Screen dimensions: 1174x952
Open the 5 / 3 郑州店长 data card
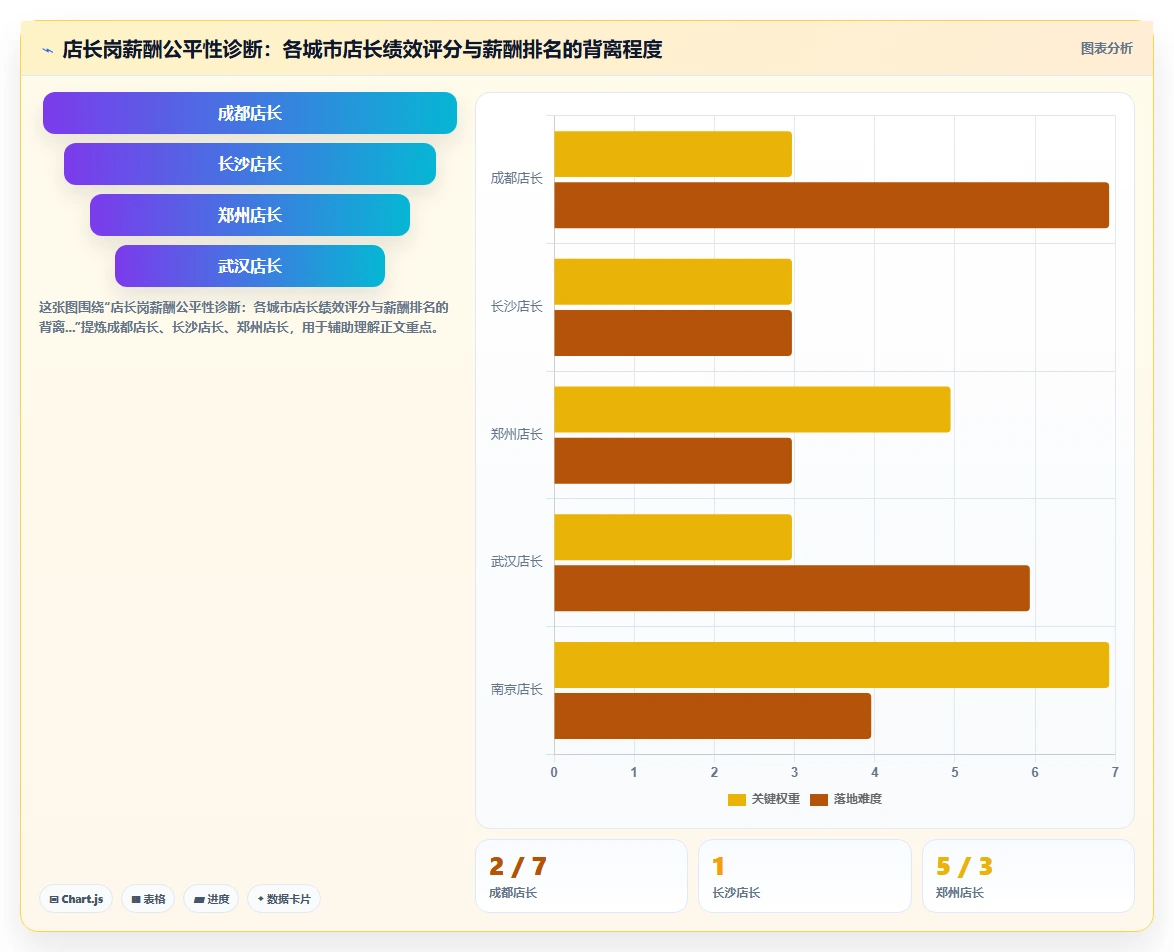1028,876
